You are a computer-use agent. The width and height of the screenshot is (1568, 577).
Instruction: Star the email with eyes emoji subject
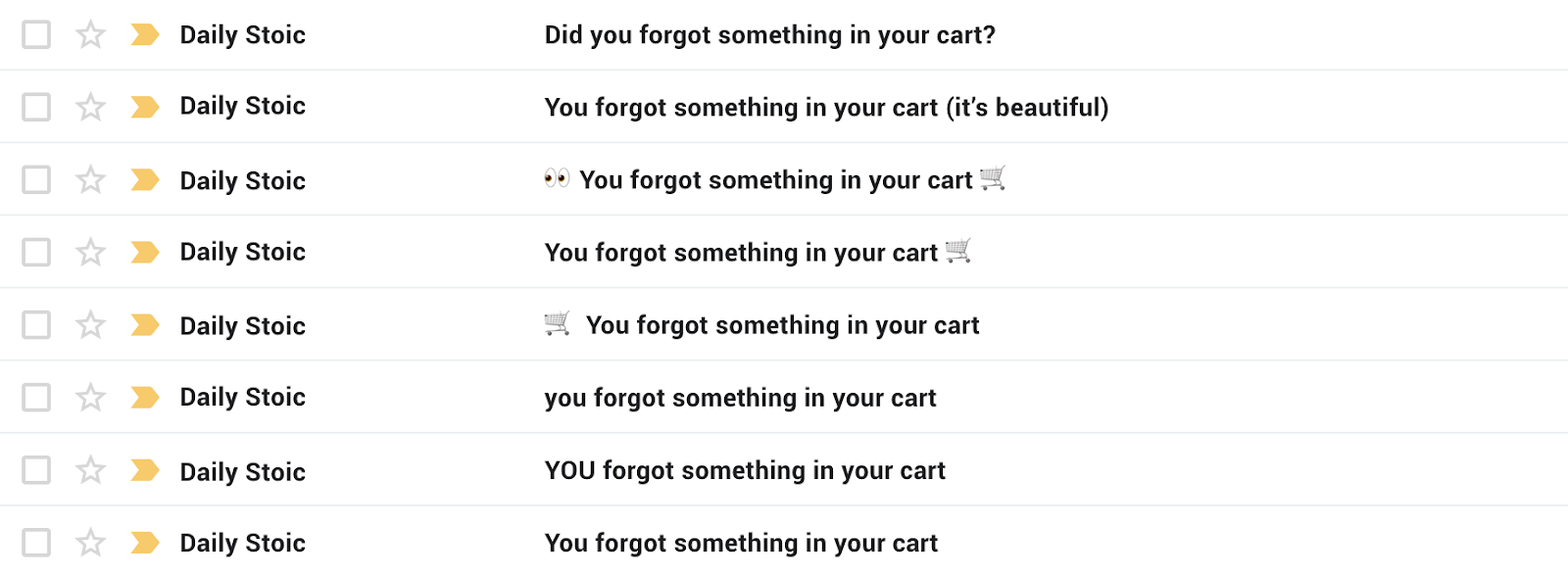[90, 179]
